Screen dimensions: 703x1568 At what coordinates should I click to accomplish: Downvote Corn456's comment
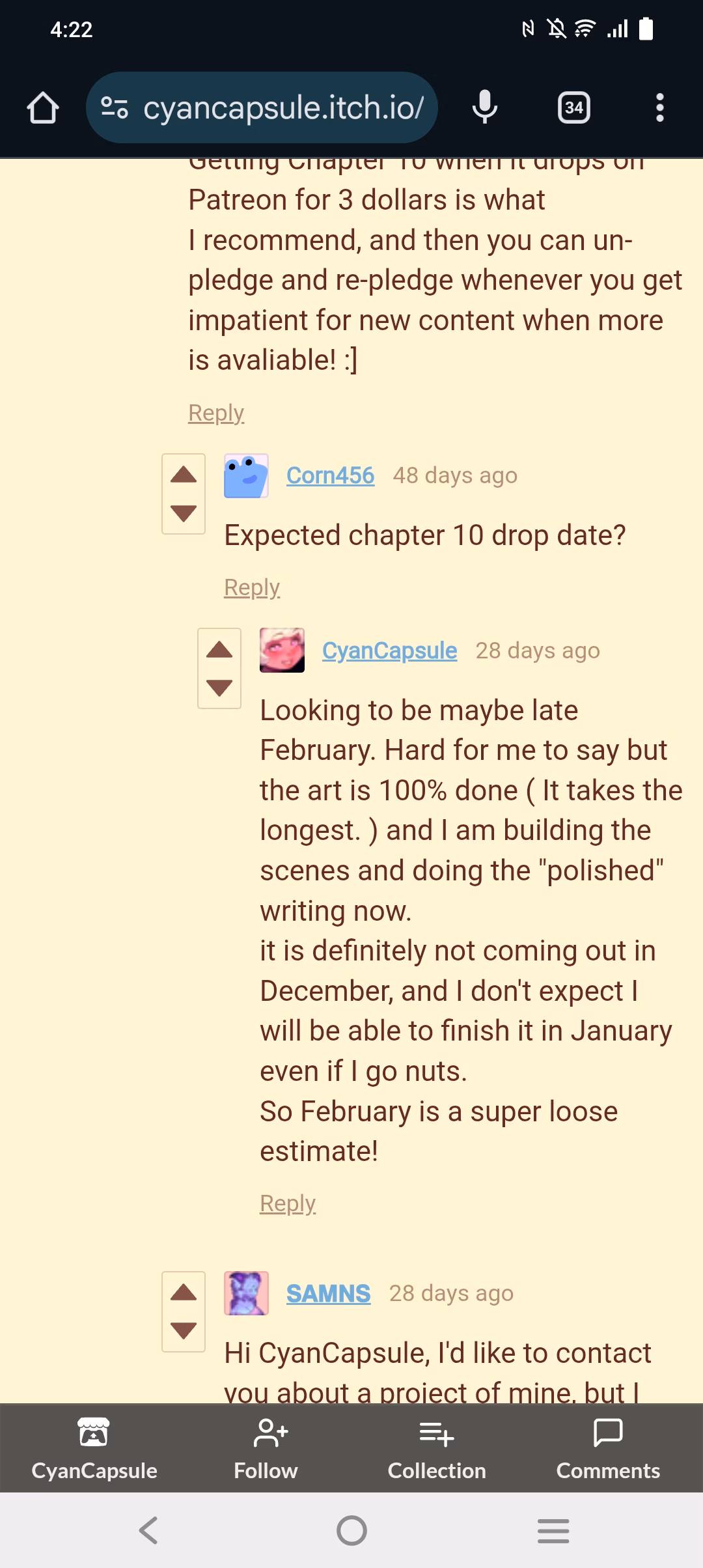pyautogui.click(x=184, y=513)
